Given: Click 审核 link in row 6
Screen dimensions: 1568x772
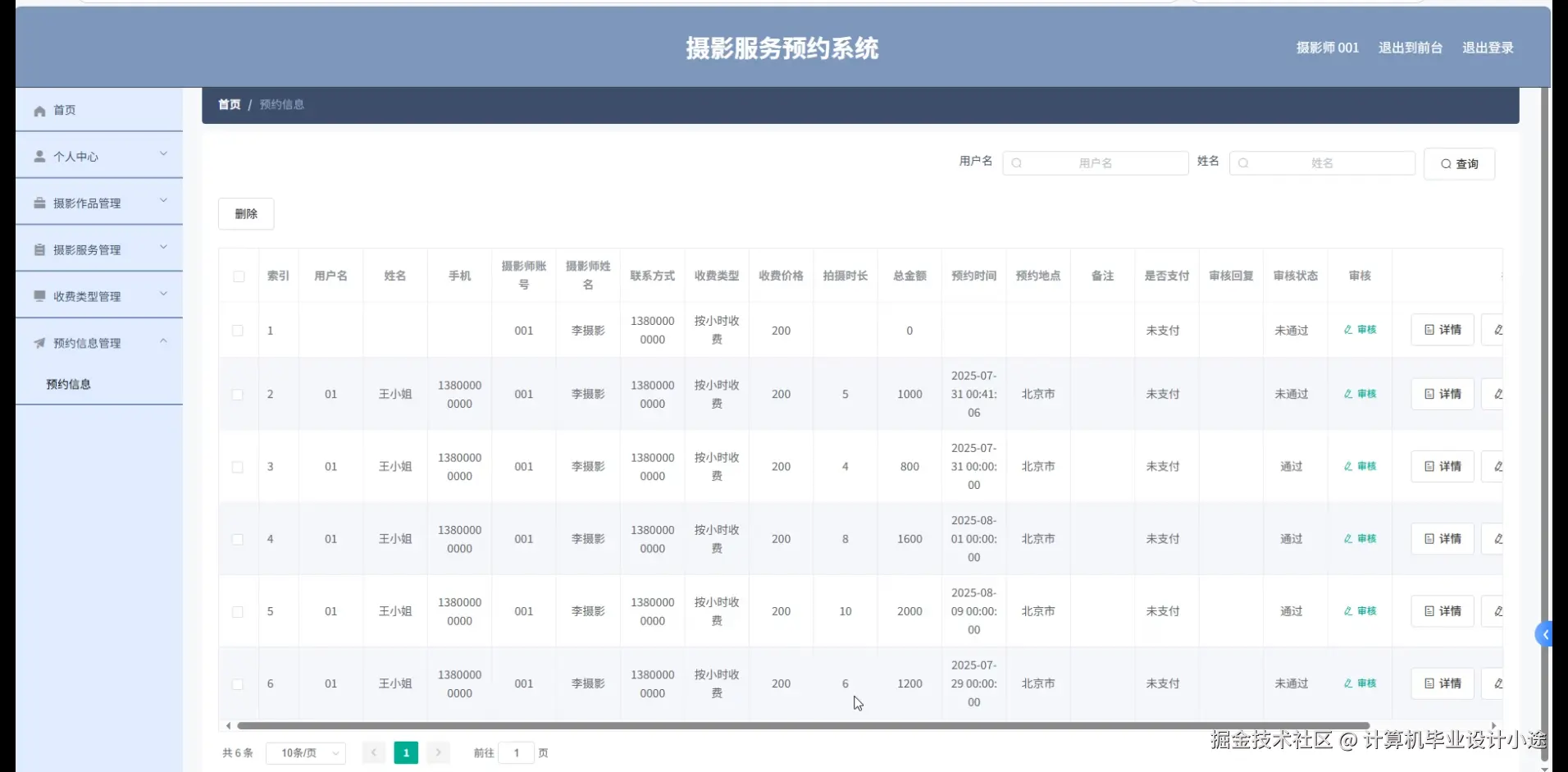Looking at the screenshot, I should click(x=1361, y=683).
